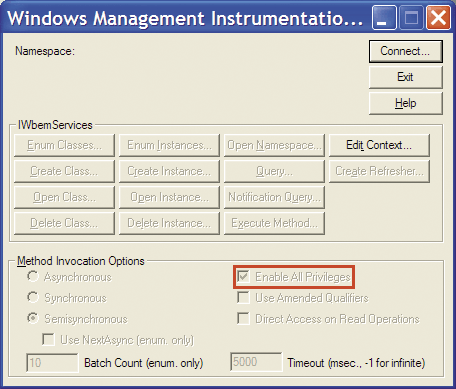
Task: Click the Execute Method... button
Action: pos(274,223)
